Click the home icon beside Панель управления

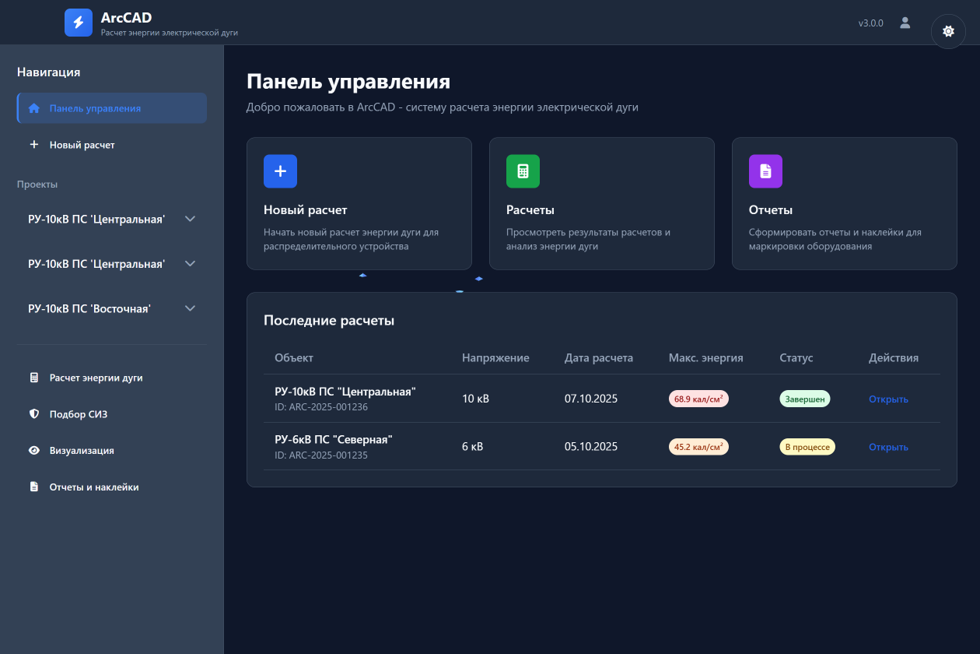(x=34, y=108)
